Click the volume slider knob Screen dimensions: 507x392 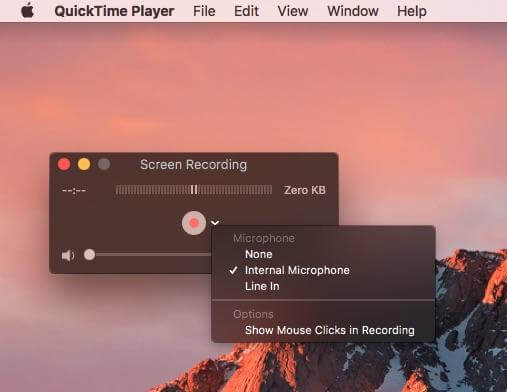coord(89,255)
